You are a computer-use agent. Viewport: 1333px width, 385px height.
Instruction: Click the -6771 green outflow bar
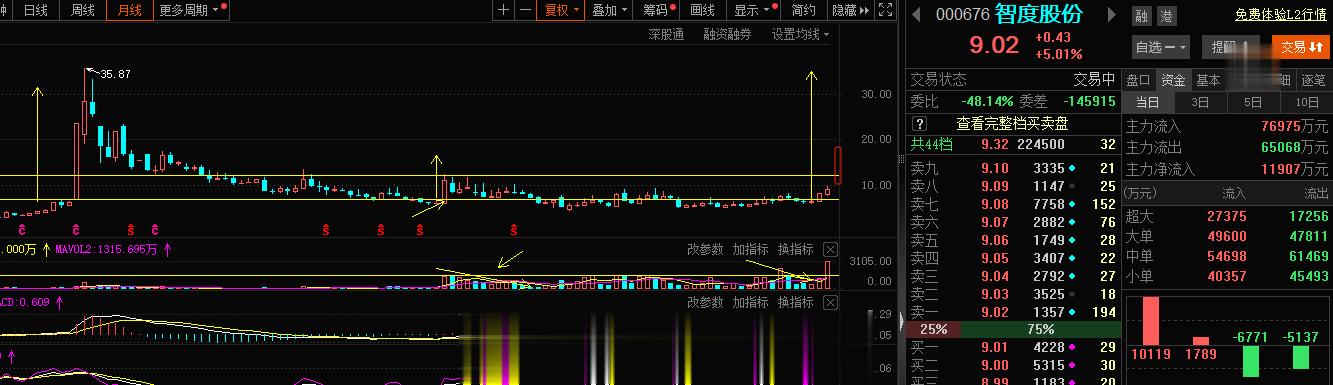1251,361
